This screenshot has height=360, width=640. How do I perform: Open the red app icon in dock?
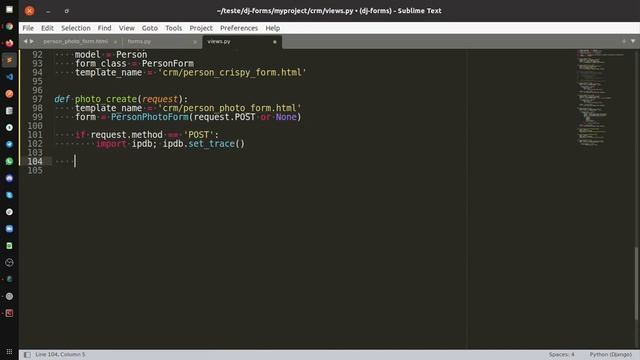point(9,313)
